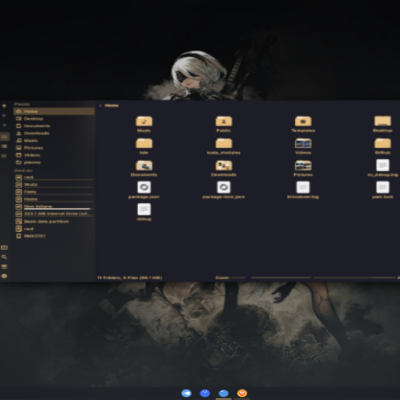
Task: Select the last device below second root
Action: tap(54, 236)
